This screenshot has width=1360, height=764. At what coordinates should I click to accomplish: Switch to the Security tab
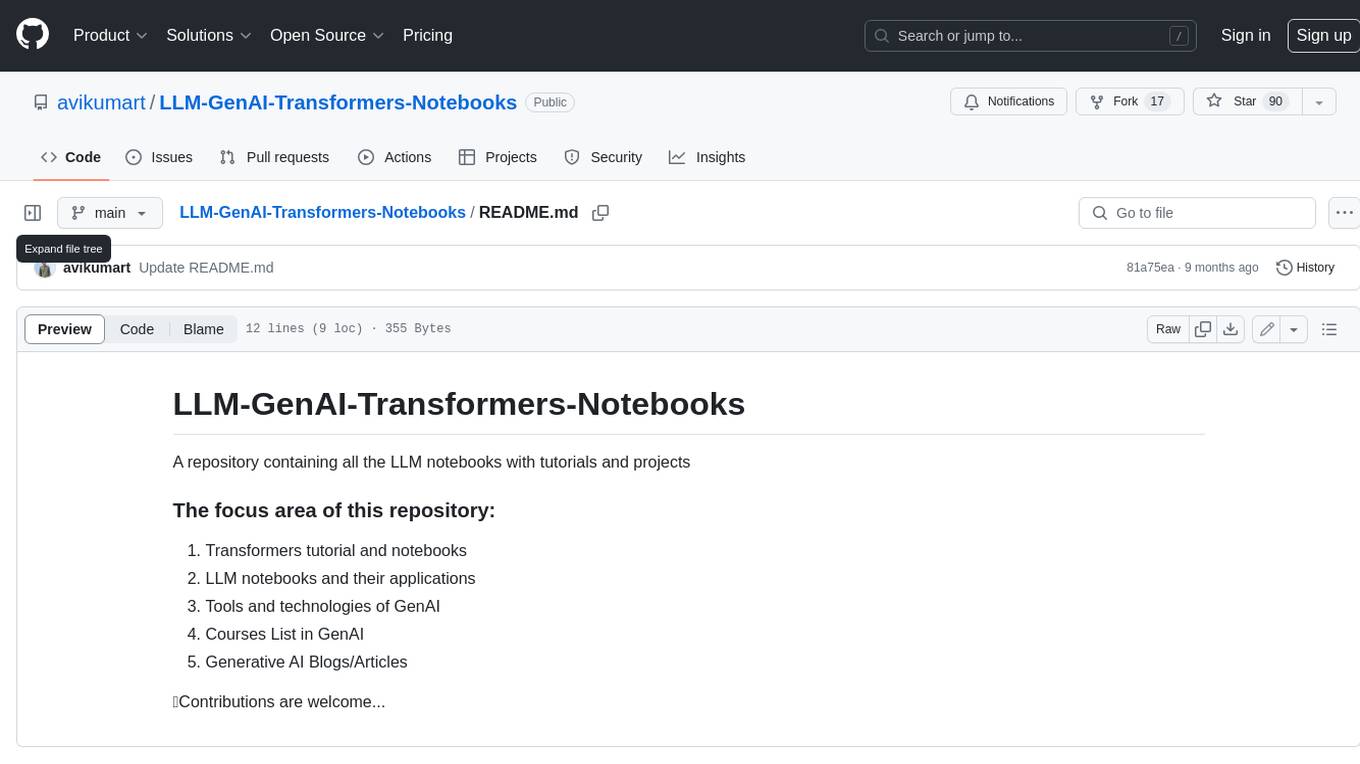click(603, 157)
